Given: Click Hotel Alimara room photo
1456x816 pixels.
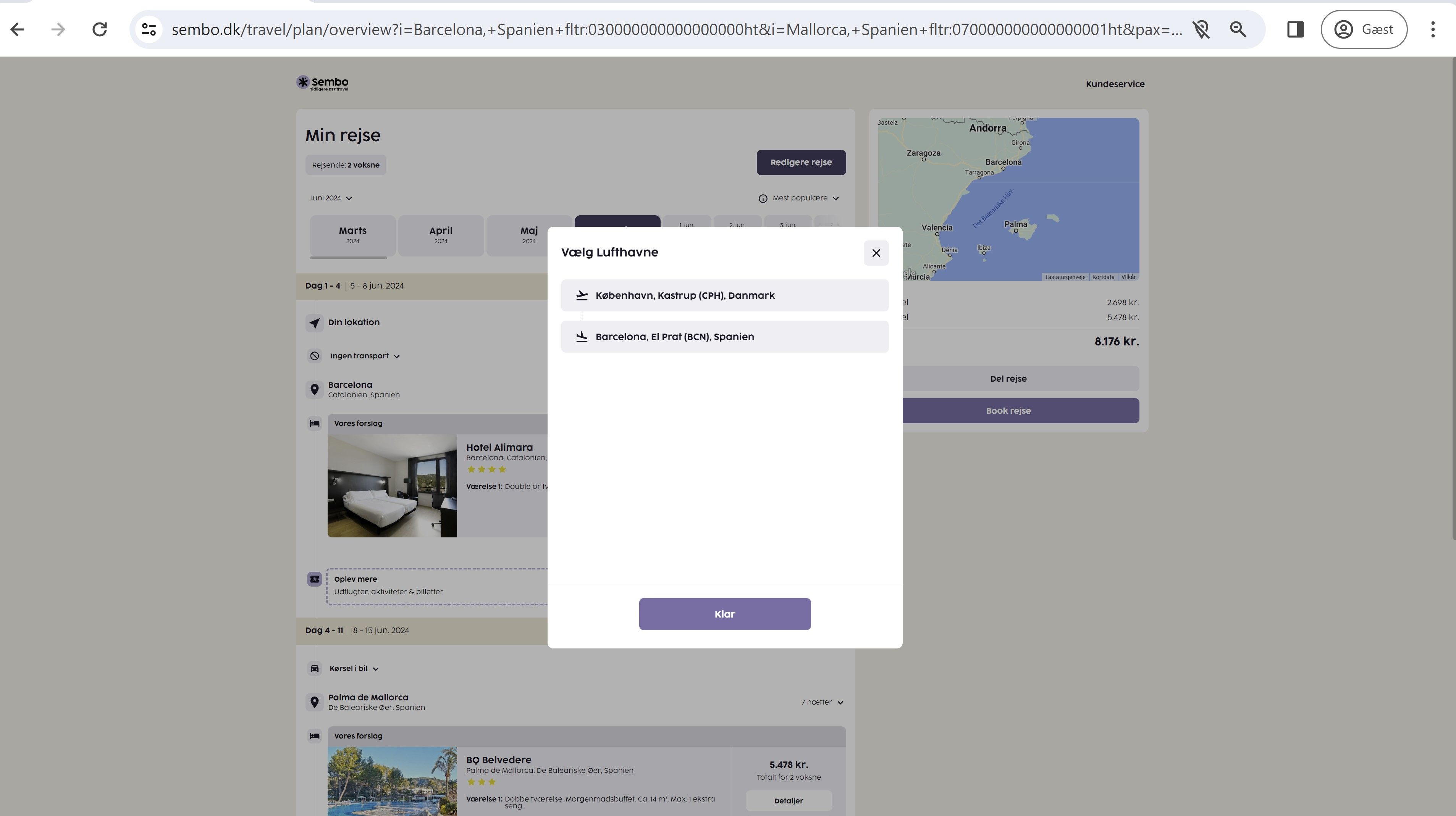Looking at the screenshot, I should (x=392, y=485).
